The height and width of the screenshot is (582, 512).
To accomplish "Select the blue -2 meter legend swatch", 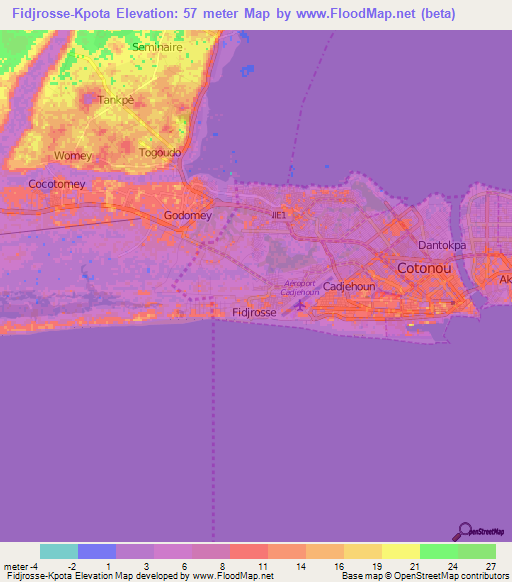I will 97,551.
